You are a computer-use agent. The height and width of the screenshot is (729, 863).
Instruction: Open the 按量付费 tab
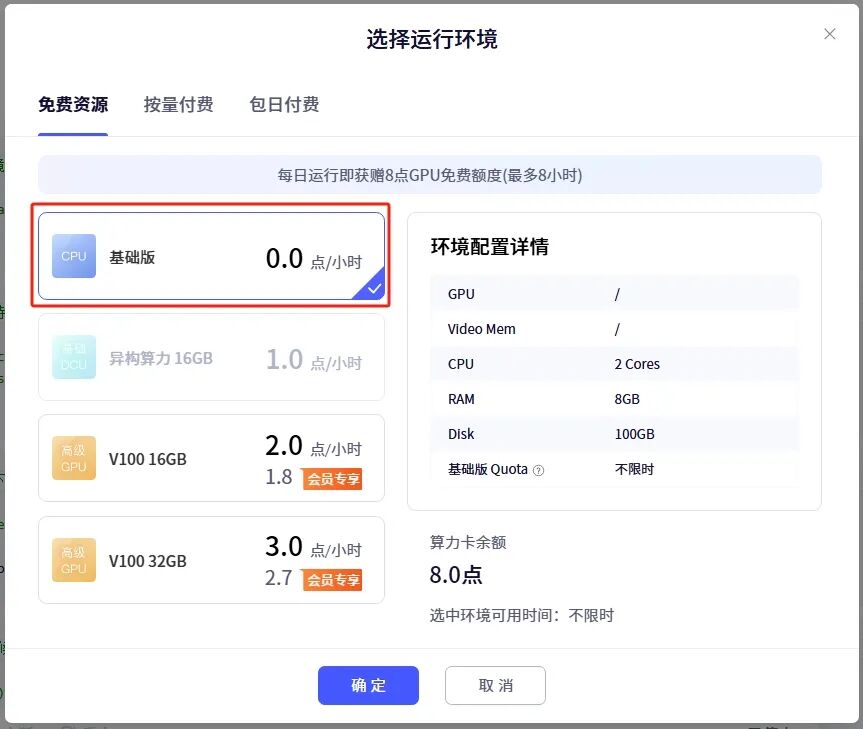click(x=178, y=105)
